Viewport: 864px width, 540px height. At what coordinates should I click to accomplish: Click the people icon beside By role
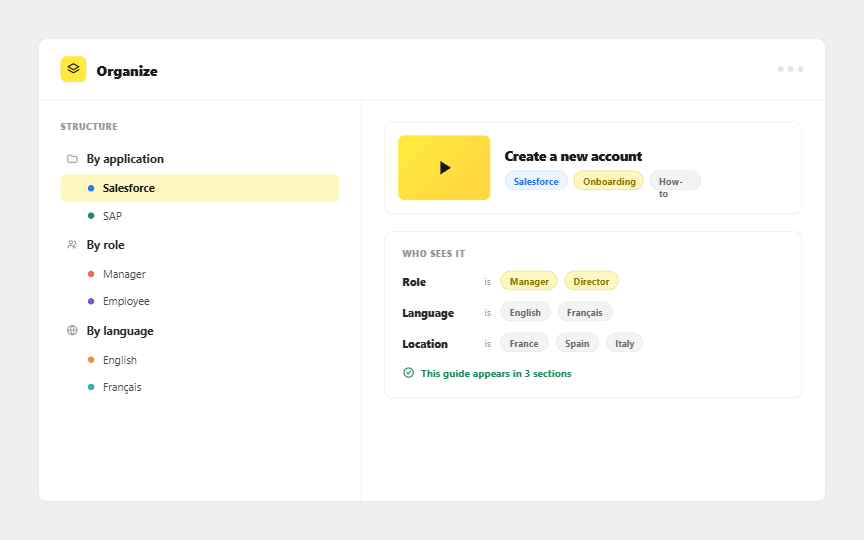[x=72, y=245]
